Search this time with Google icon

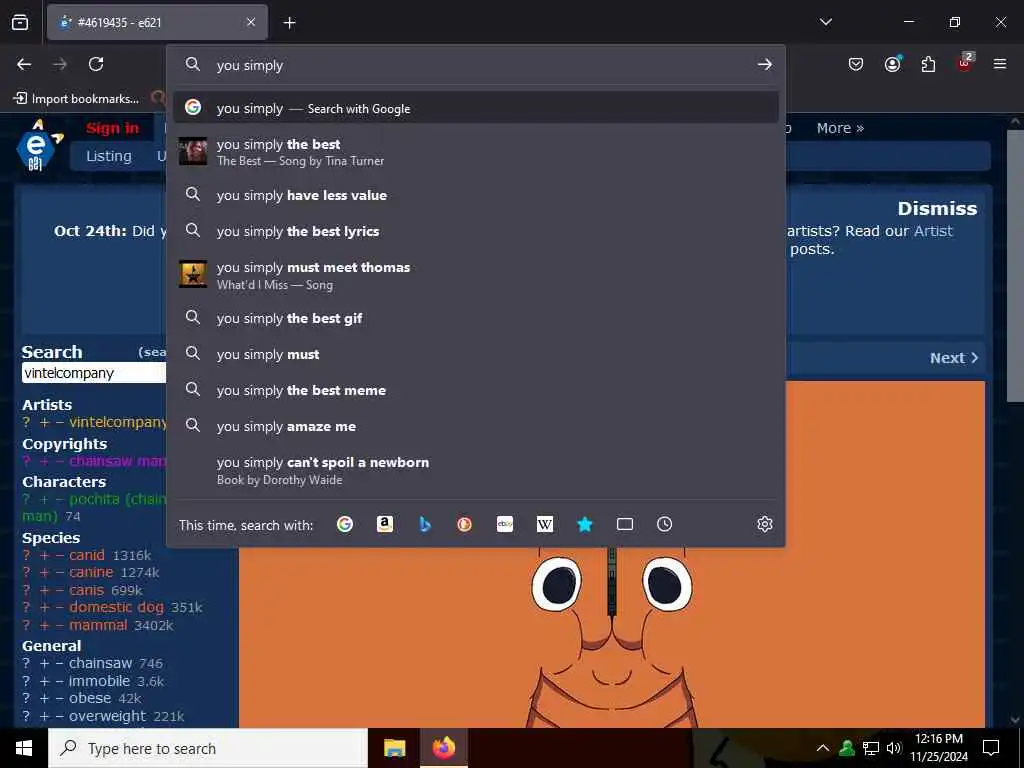[x=345, y=524]
